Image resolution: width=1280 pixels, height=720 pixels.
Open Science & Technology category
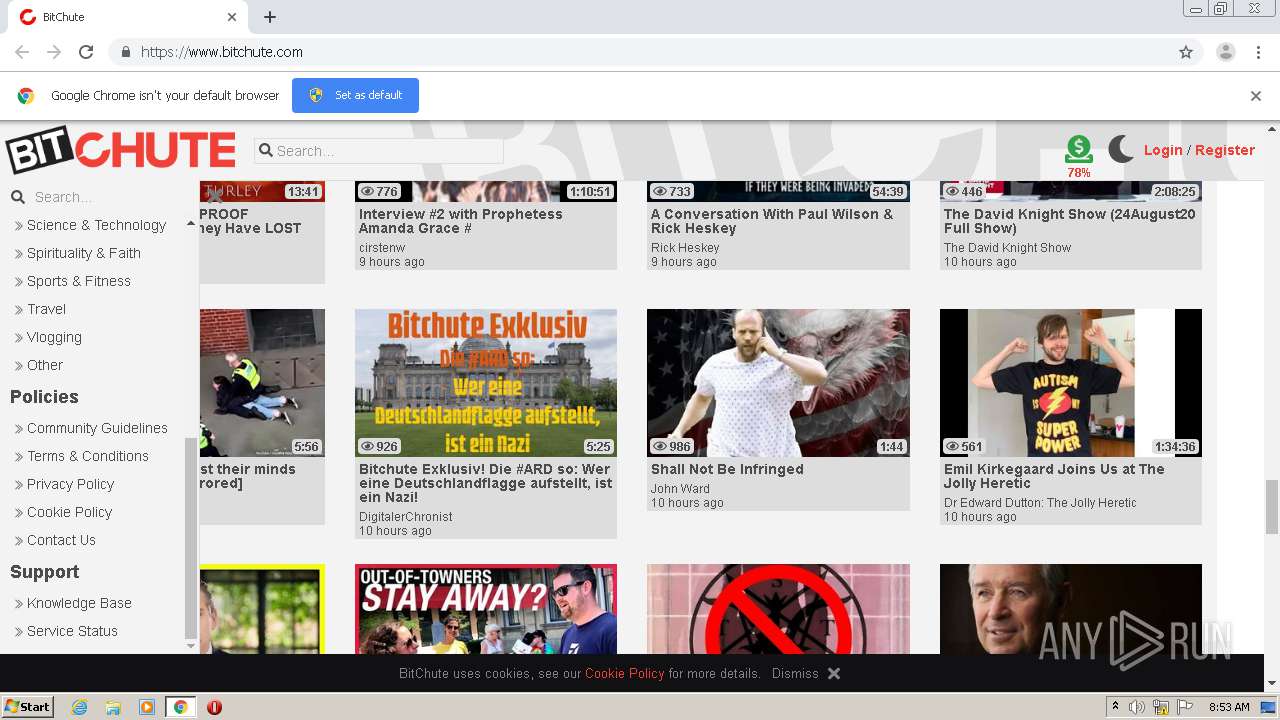pyautogui.click(x=96, y=225)
